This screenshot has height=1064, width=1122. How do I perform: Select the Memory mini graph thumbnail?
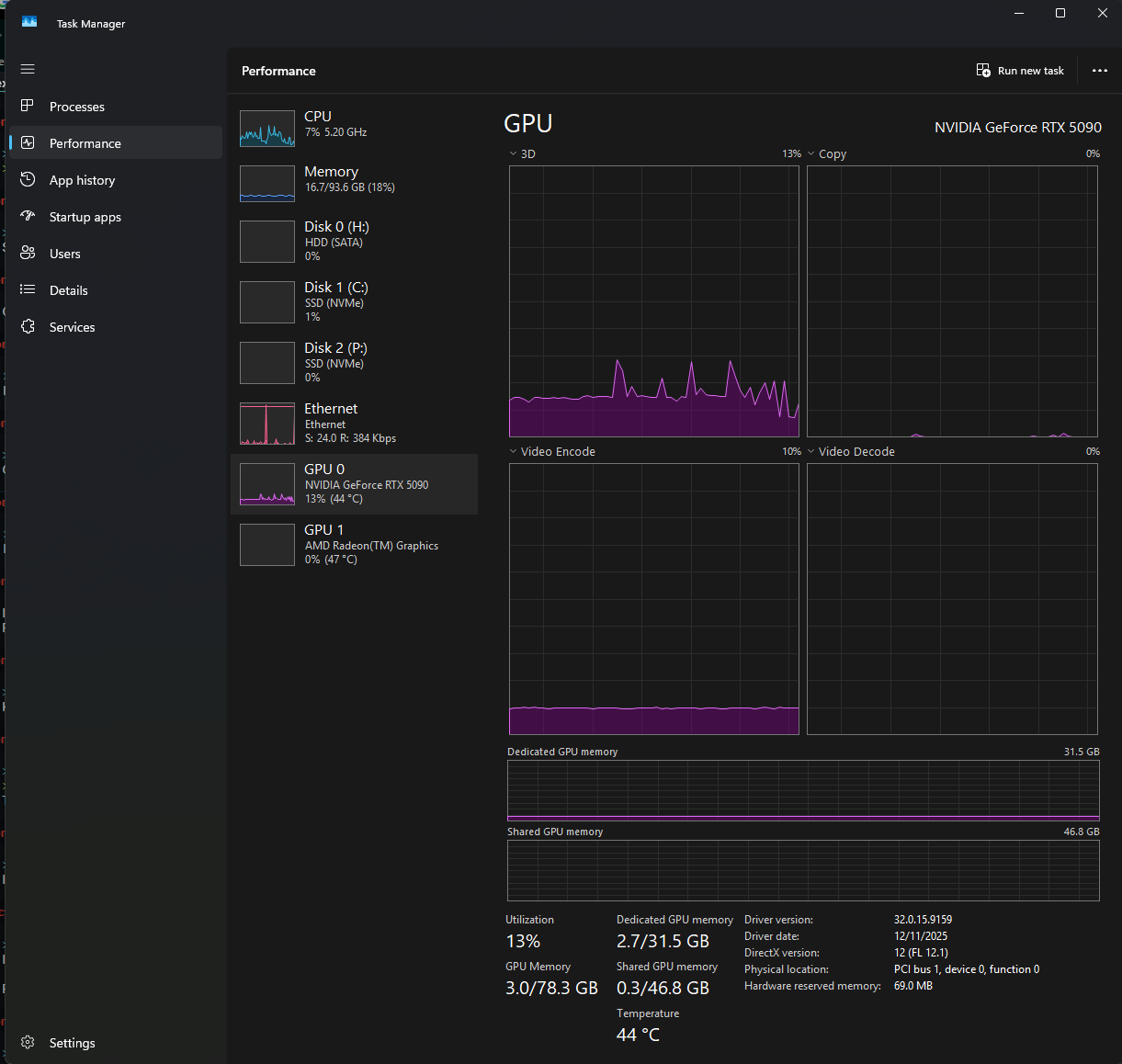267,184
